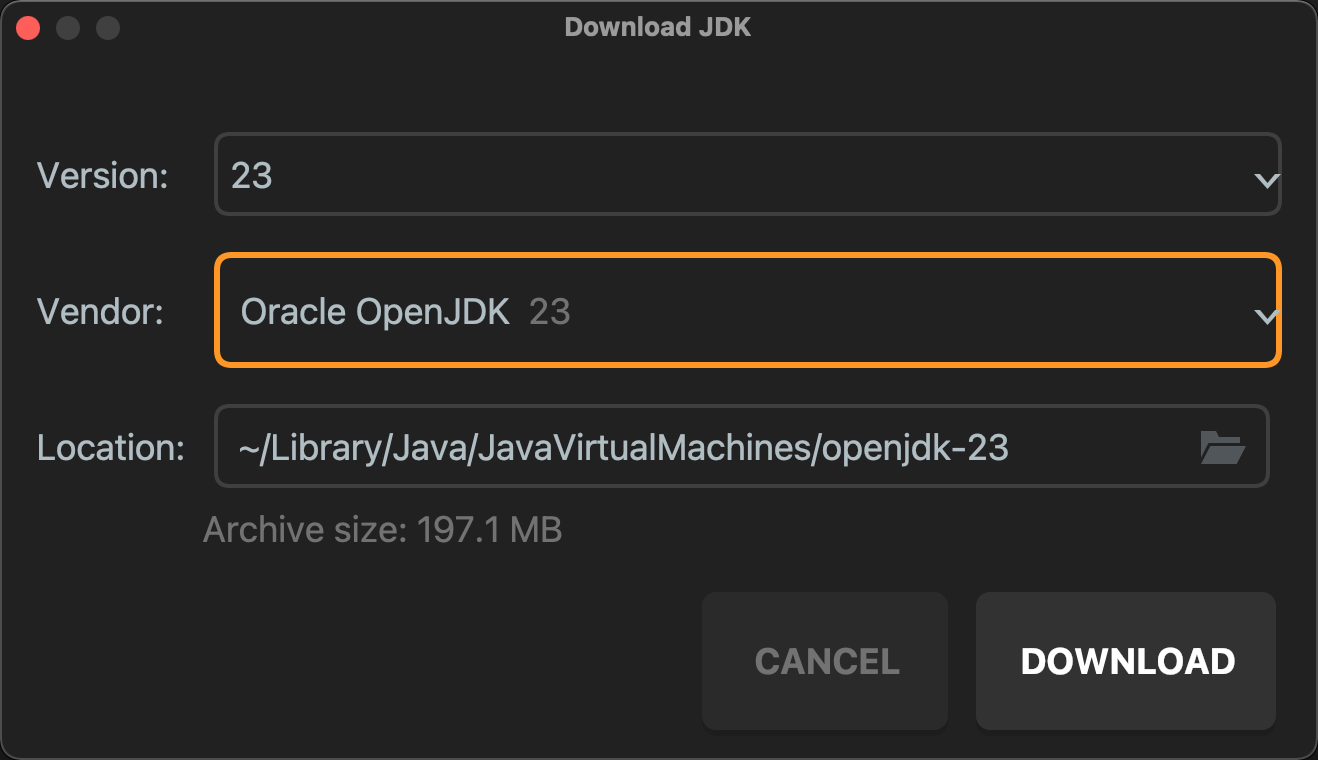The width and height of the screenshot is (1318, 760).
Task: Expand the Vendor dropdown list
Action: [x=748, y=311]
